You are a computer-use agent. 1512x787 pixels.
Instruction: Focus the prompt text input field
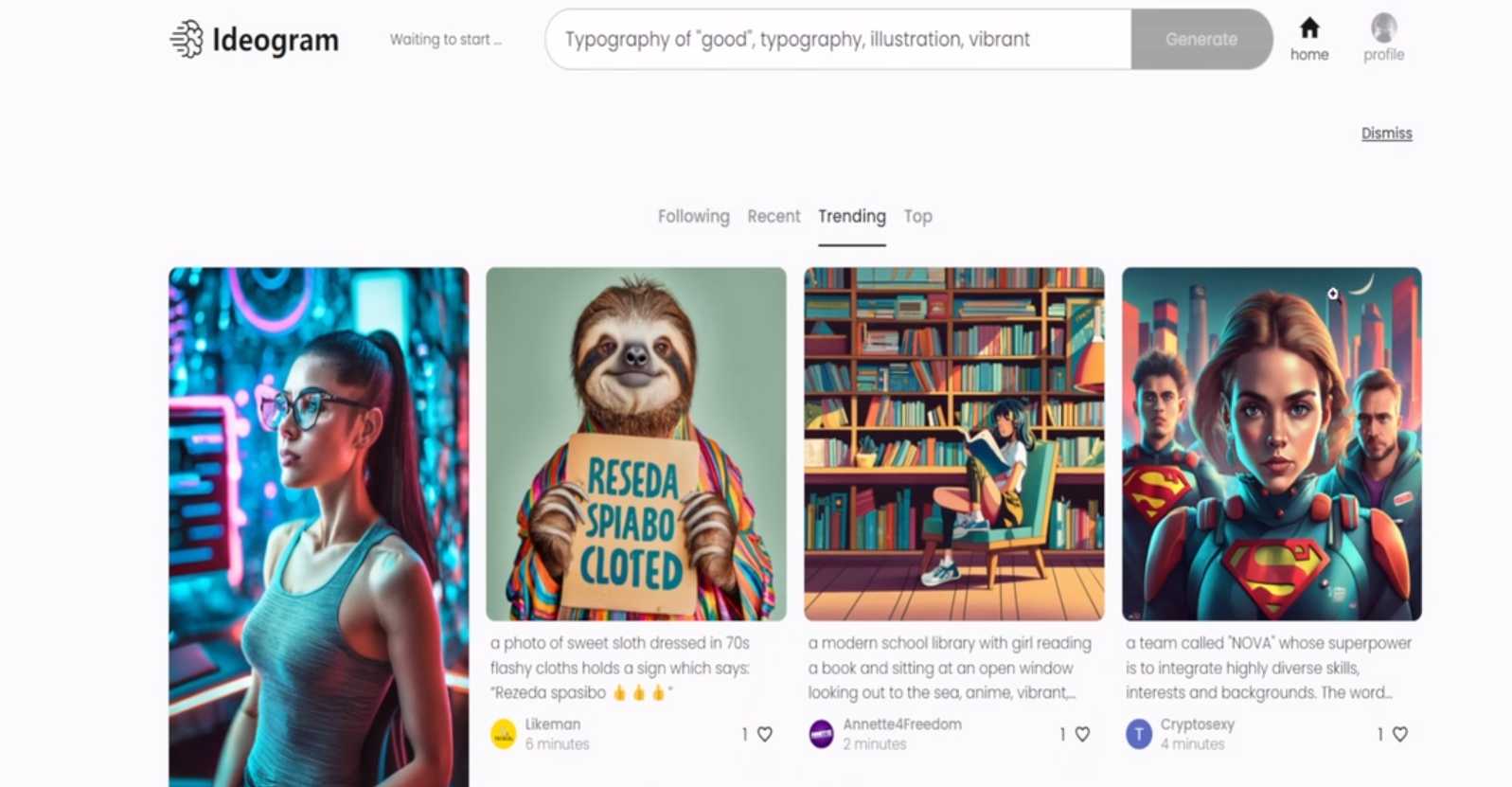click(838, 39)
